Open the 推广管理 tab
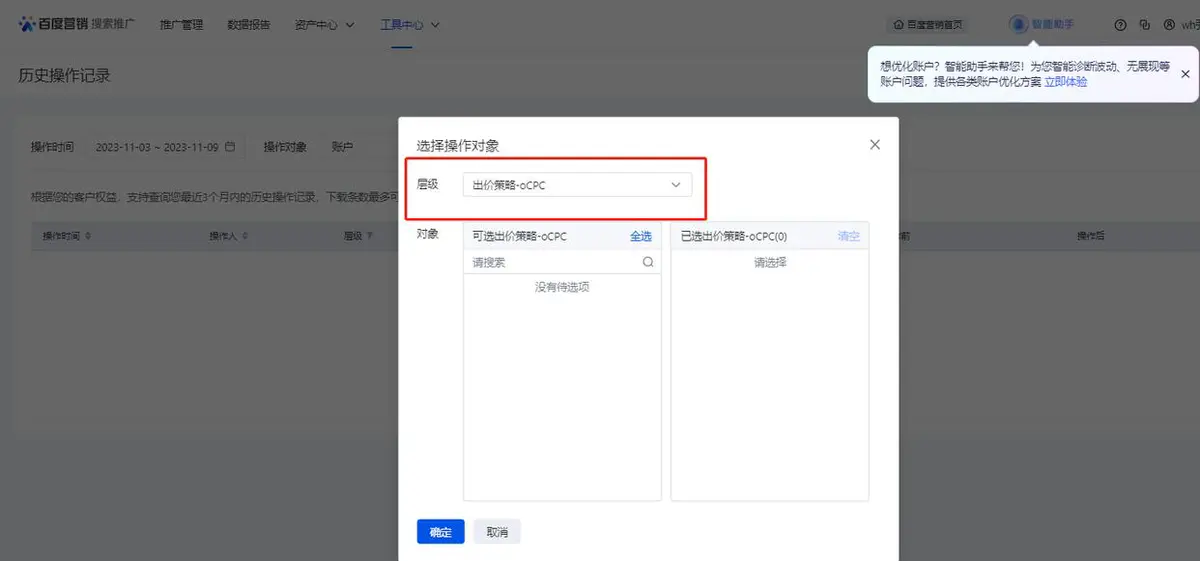Viewport: 1200px width, 561px height. point(181,24)
